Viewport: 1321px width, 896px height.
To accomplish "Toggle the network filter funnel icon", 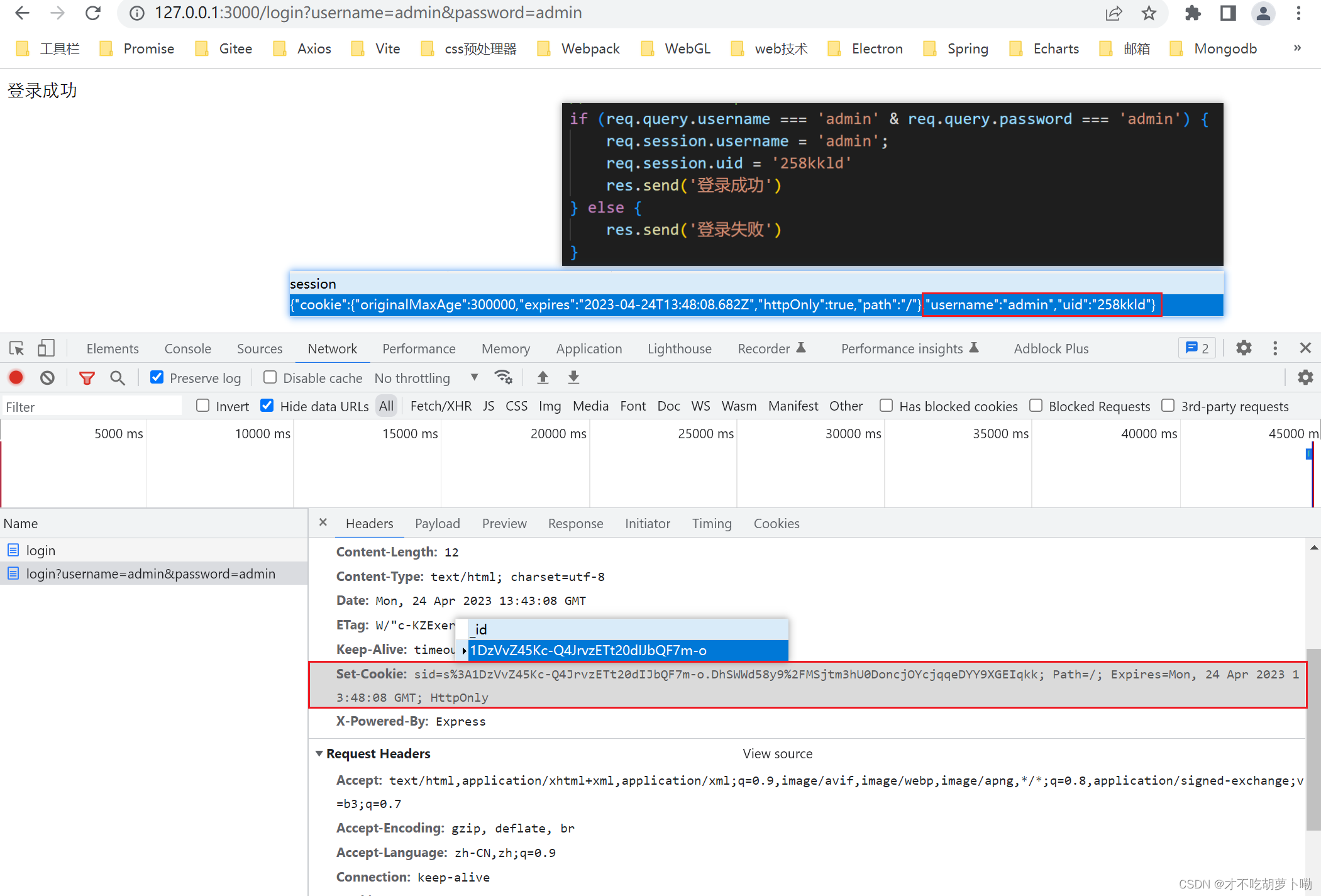I will (87, 377).
